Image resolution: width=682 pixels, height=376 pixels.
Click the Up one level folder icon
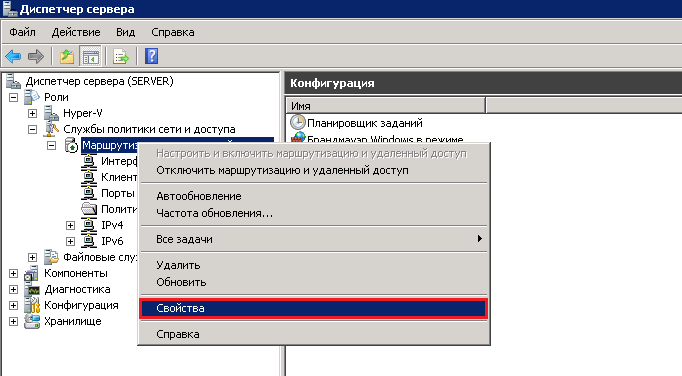click(x=67, y=56)
